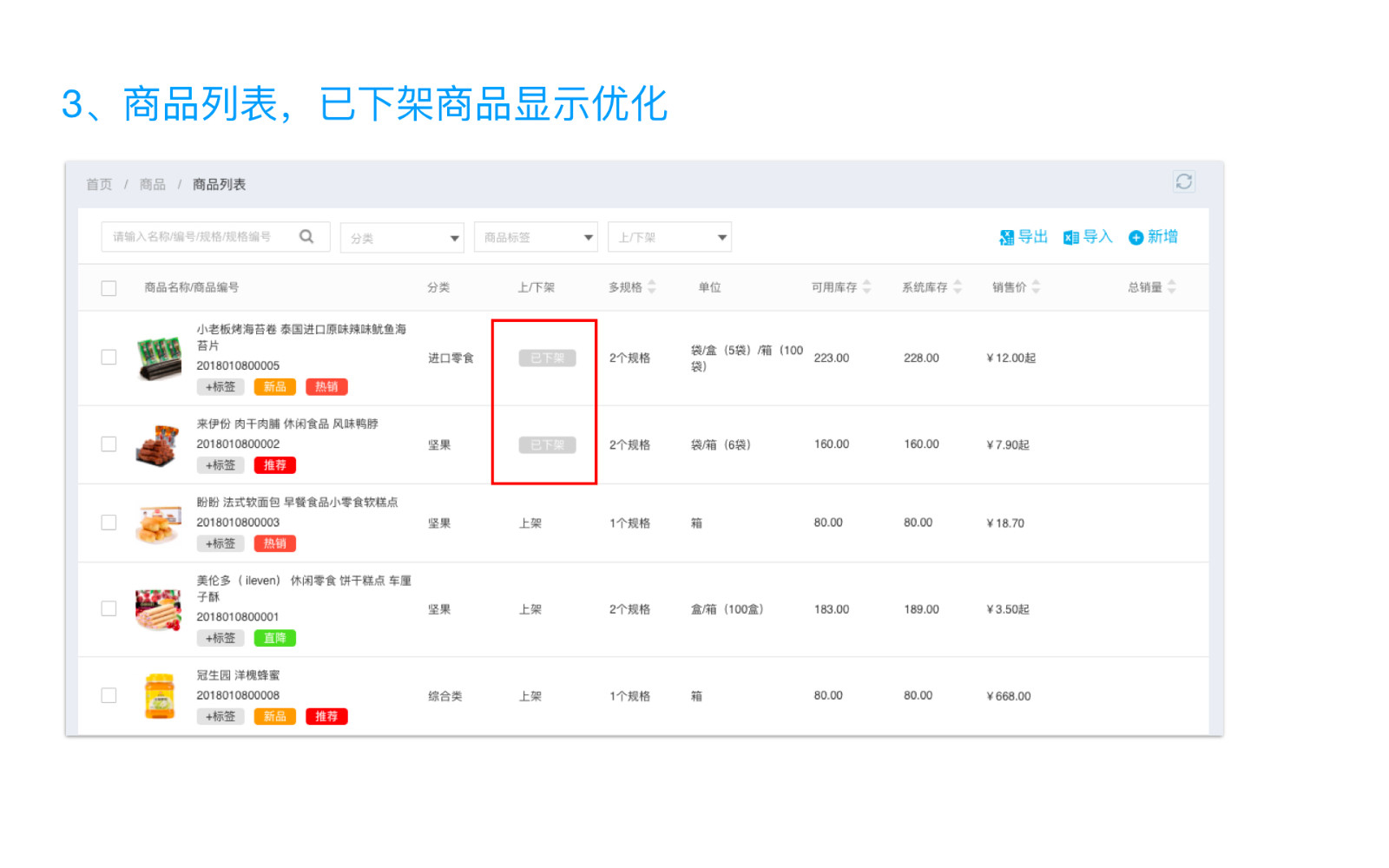Sort by 销售价 column arrows

1036,287
